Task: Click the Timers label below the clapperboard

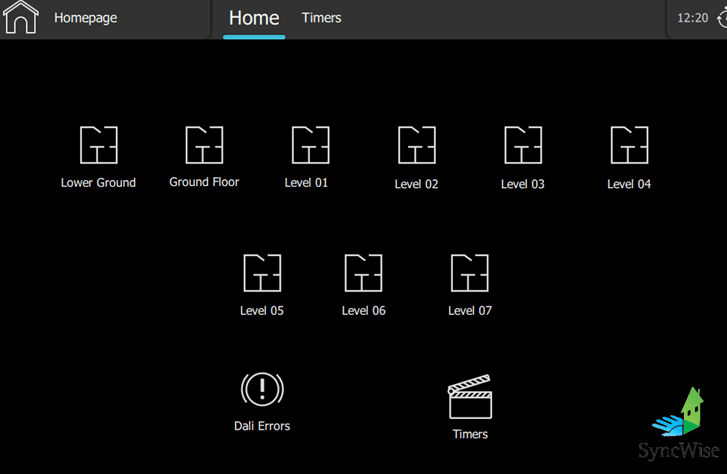Action: coord(470,434)
